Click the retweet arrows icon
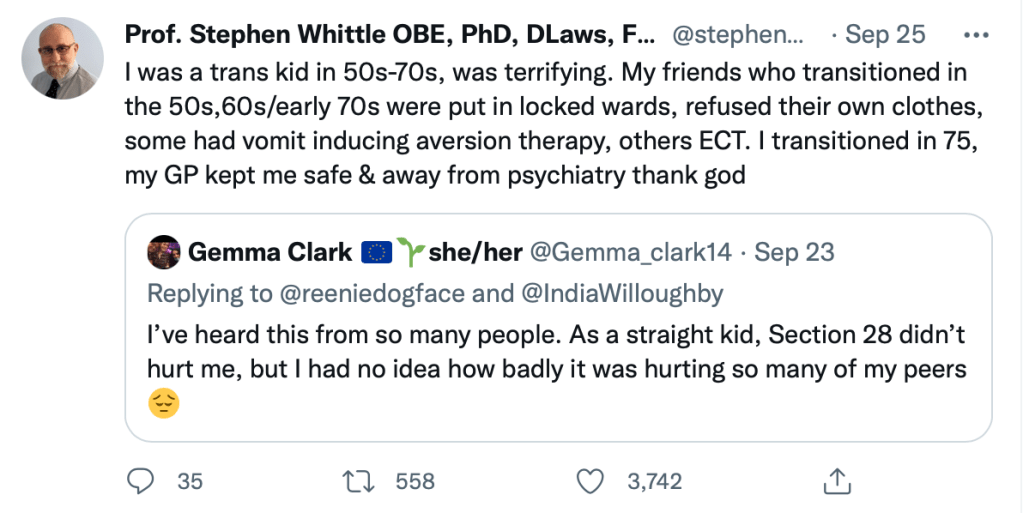This screenshot has width=1023, height=513. point(355,481)
